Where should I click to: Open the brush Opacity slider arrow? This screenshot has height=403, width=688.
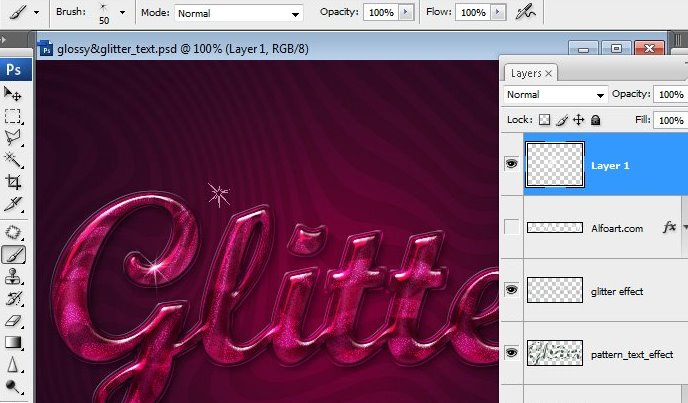pyautogui.click(x=405, y=13)
